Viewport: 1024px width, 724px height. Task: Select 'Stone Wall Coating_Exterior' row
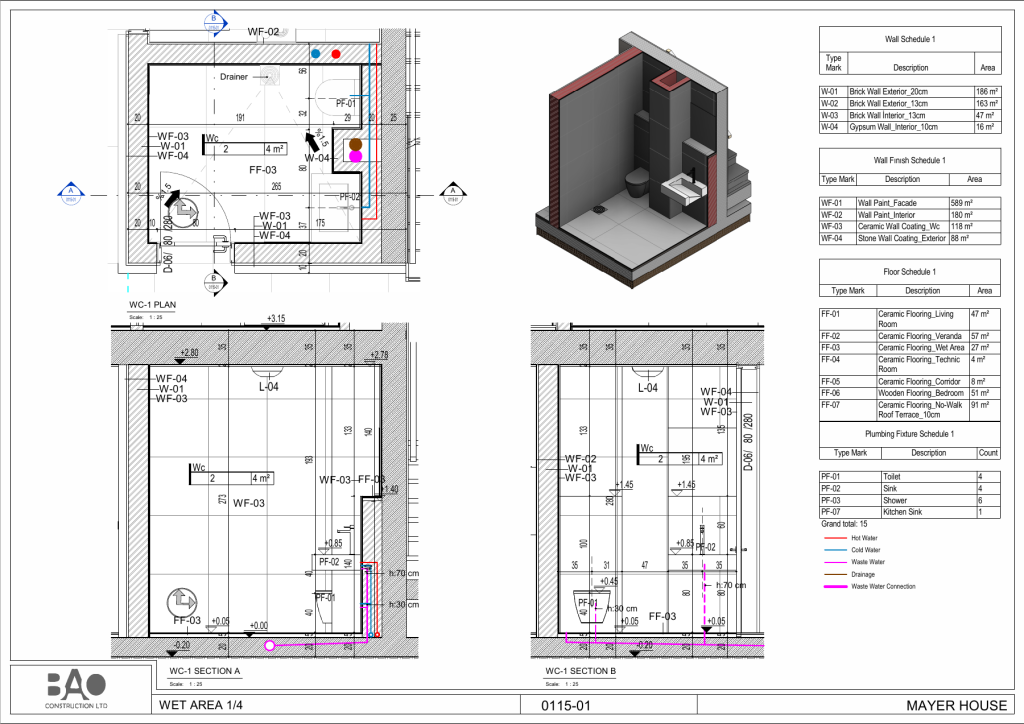click(910, 238)
